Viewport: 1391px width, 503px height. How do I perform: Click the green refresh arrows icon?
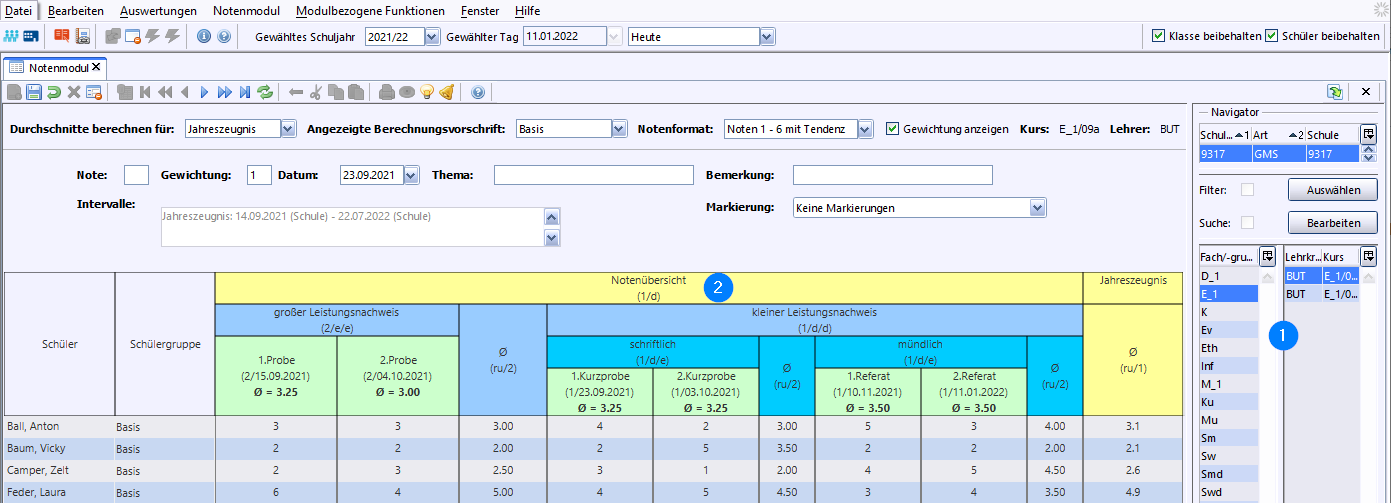pyautogui.click(x=265, y=92)
